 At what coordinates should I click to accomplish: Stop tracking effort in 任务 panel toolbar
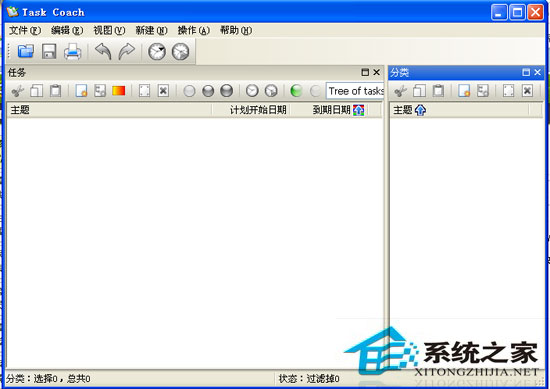(x=271, y=91)
